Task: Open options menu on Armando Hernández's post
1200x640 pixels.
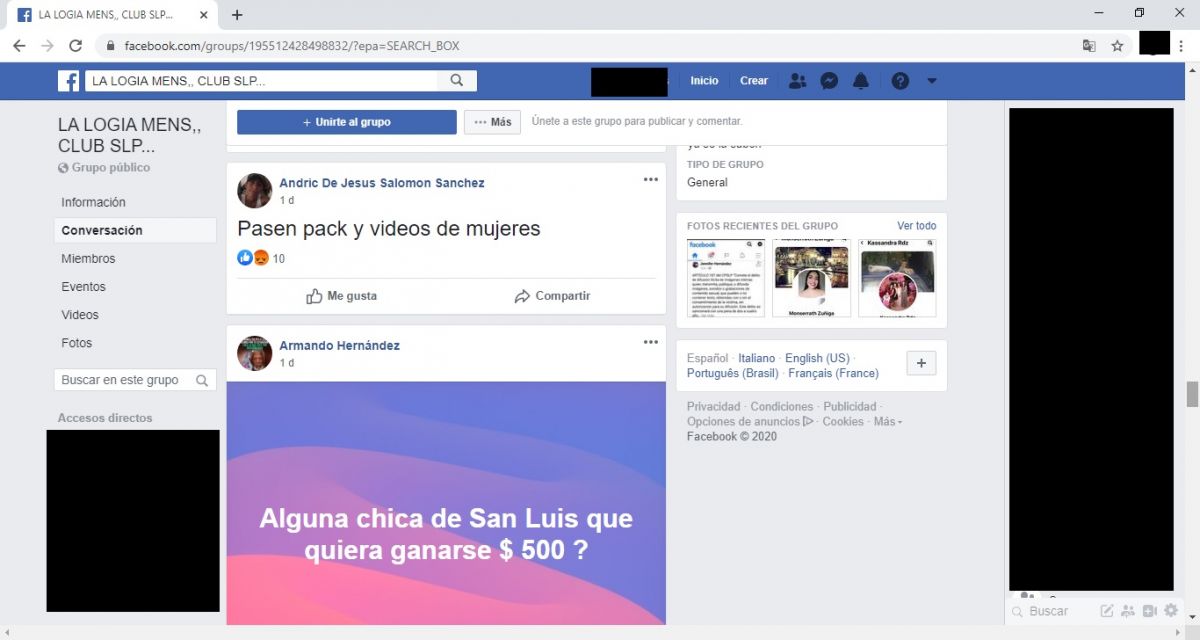Action: pyautogui.click(x=651, y=342)
